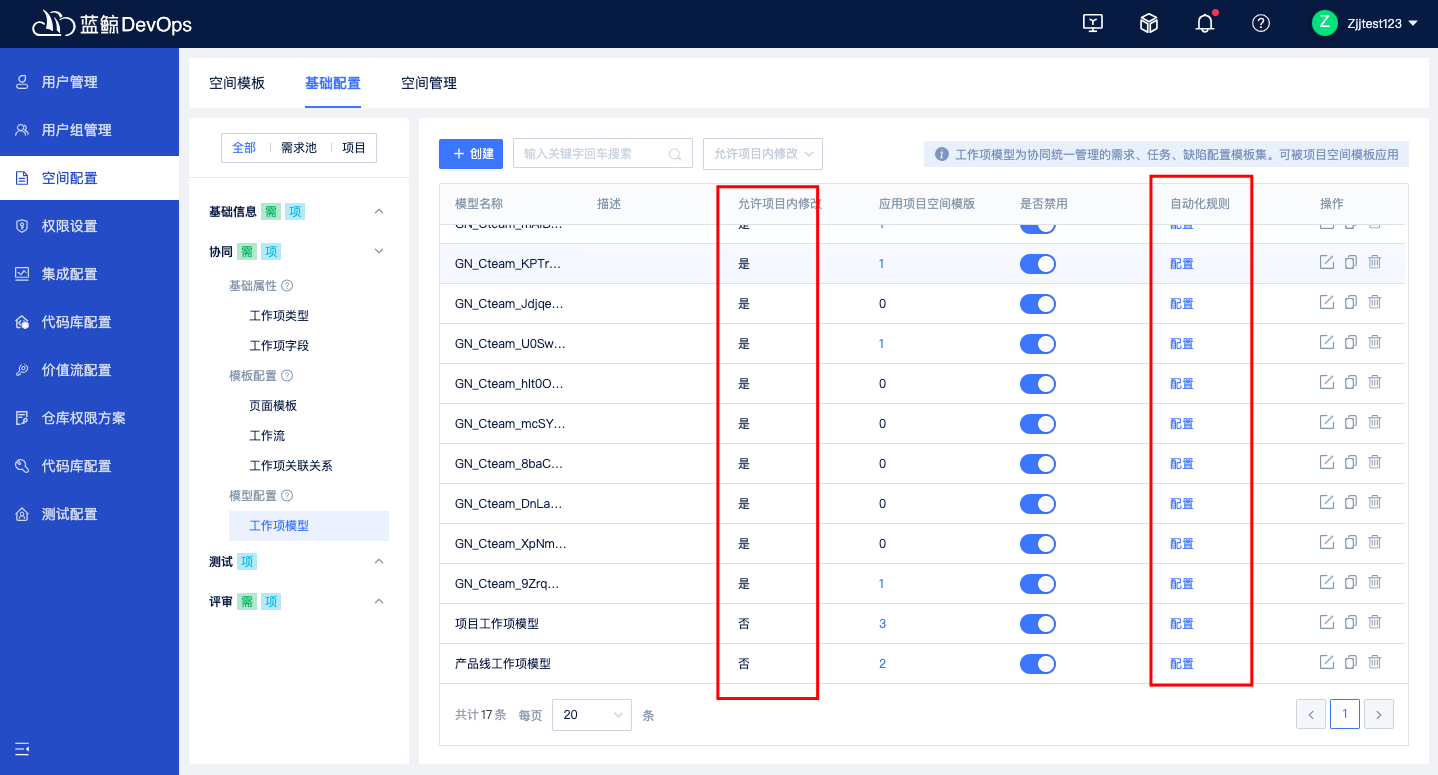Expand the 基础信息 section
Viewport: 1438px width, 775px height.
(x=379, y=211)
